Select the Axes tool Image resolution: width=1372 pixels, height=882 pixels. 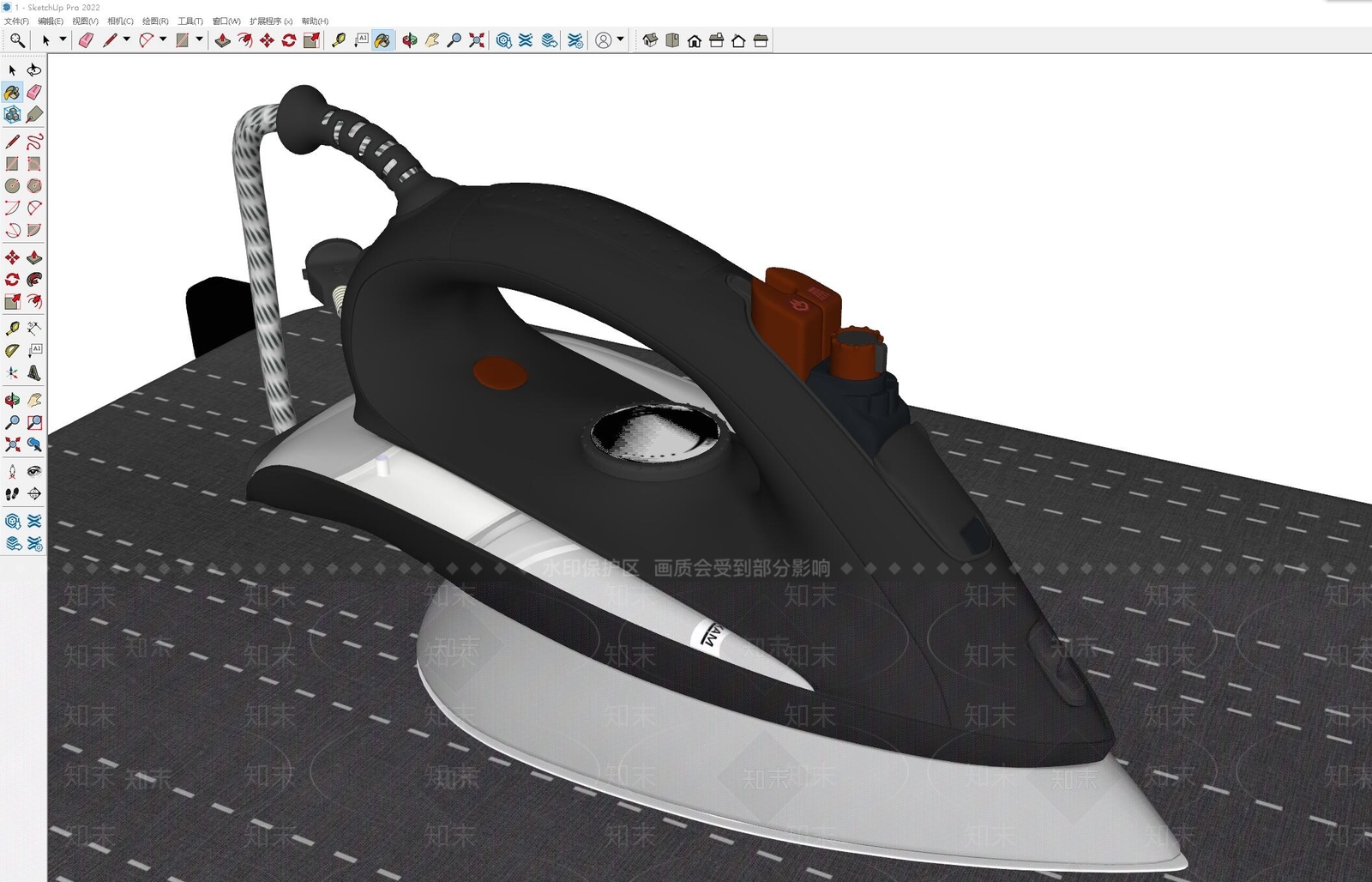pyautogui.click(x=12, y=373)
